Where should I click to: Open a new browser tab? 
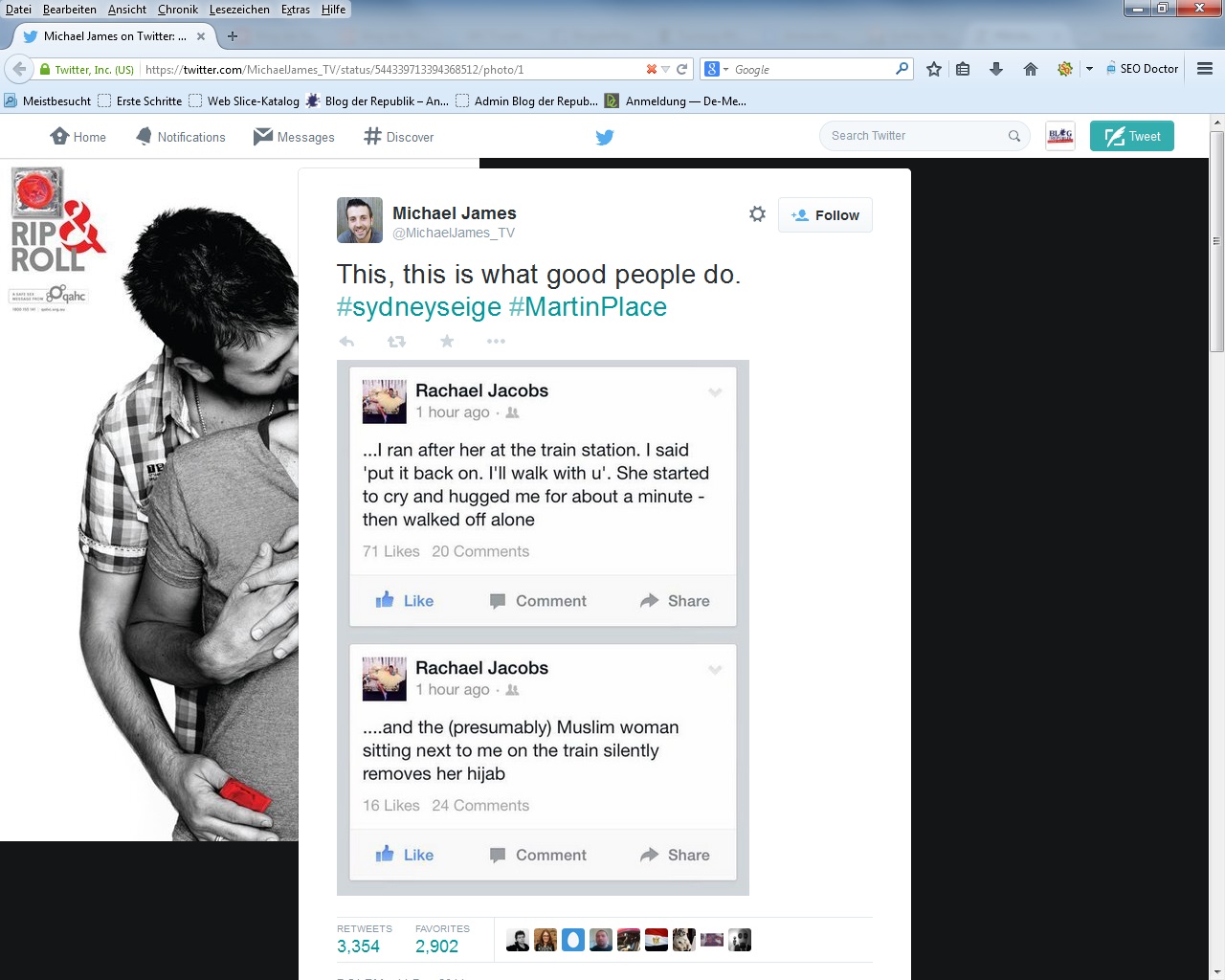click(x=233, y=36)
